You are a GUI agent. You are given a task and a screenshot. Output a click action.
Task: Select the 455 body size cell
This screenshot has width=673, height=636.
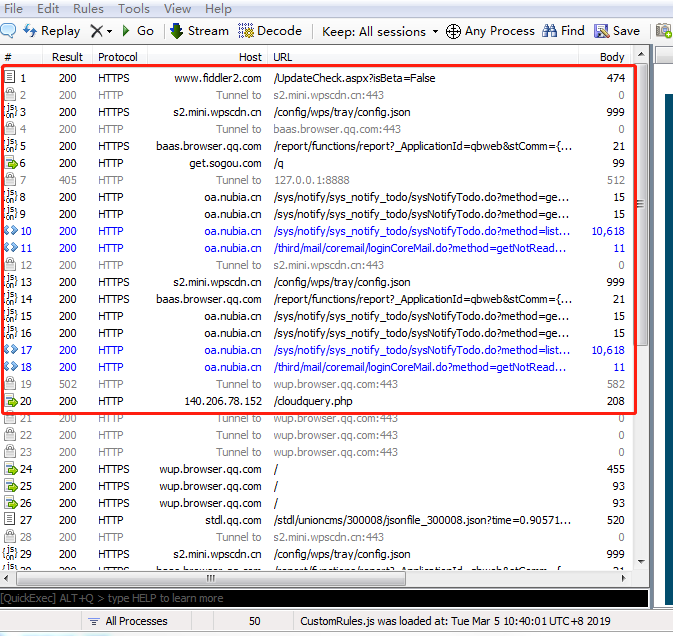point(616,469)
